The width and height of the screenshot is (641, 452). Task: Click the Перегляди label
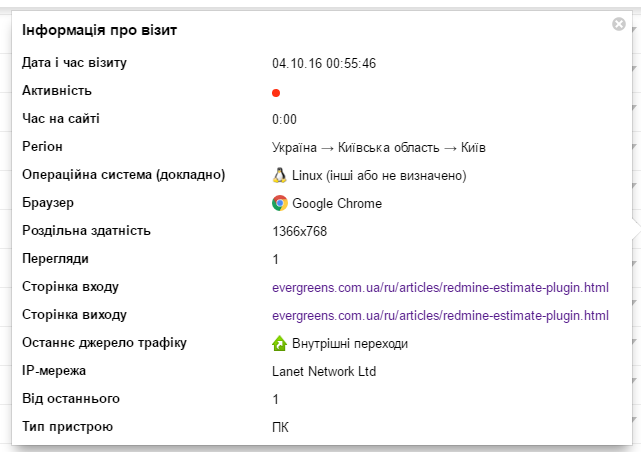[x=55, y=259]
